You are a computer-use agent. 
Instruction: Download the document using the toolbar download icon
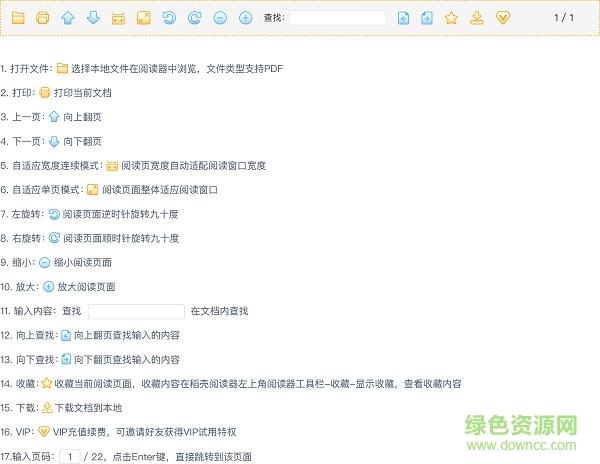[477, 18]
